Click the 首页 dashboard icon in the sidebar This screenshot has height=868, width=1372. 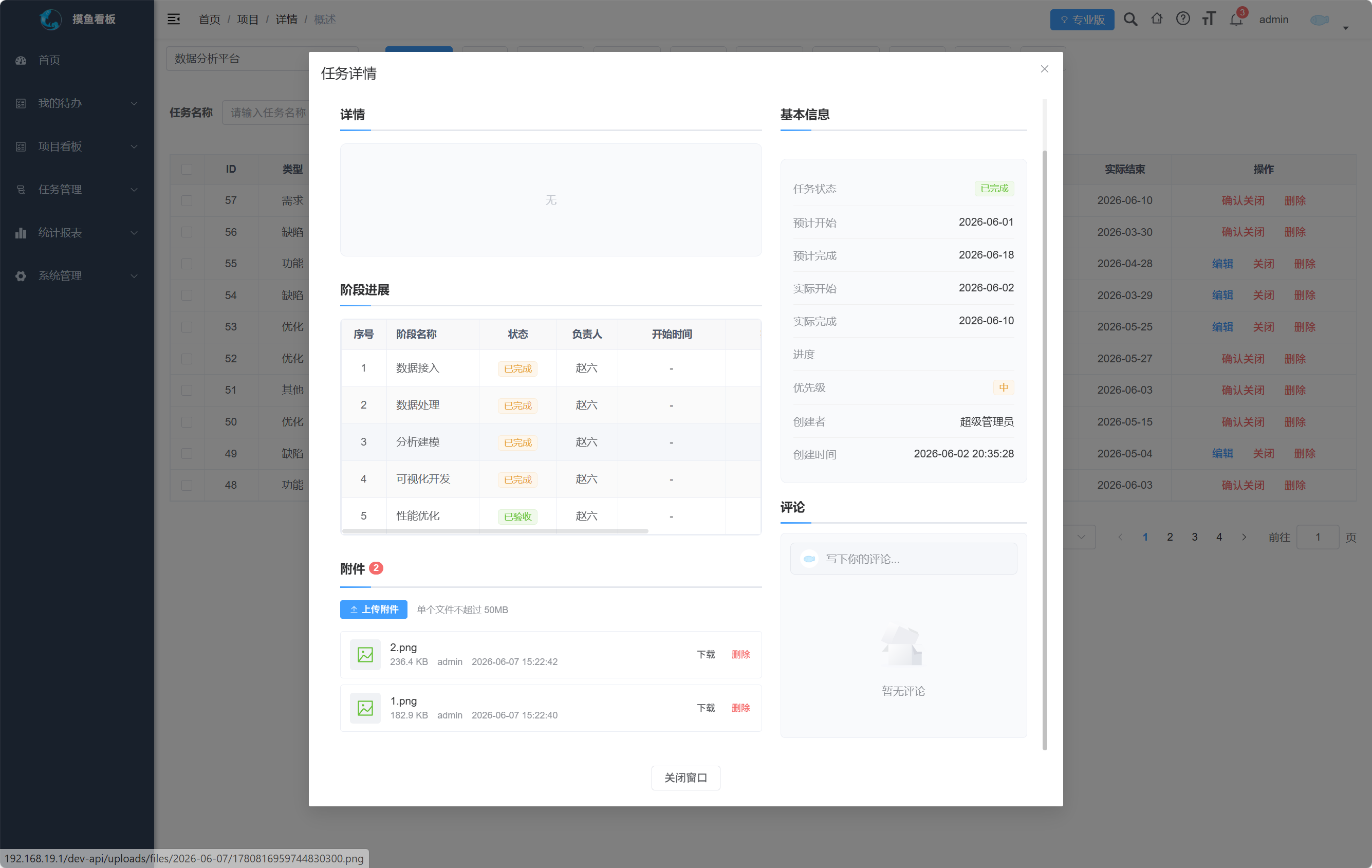pos(21,60)
